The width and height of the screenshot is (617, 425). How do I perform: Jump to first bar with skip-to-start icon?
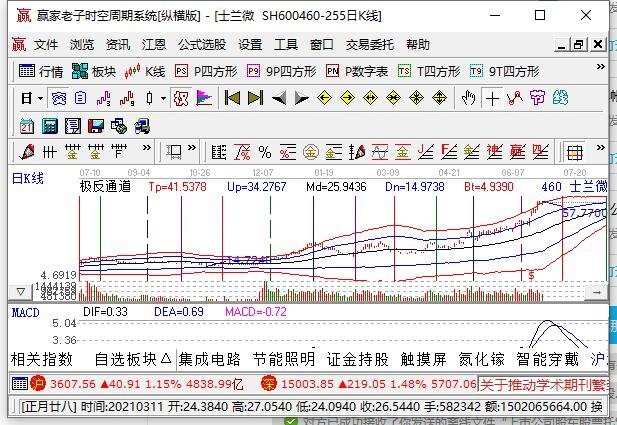pos(232,98)
